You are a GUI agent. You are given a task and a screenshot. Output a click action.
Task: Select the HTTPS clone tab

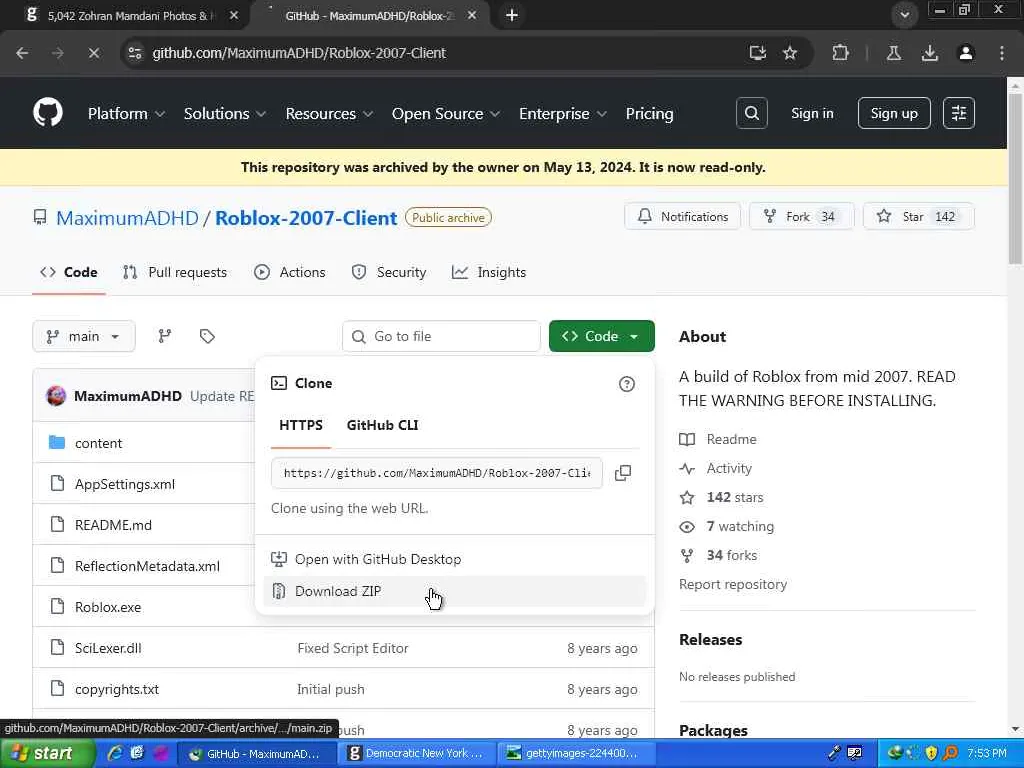coord(300,425)
